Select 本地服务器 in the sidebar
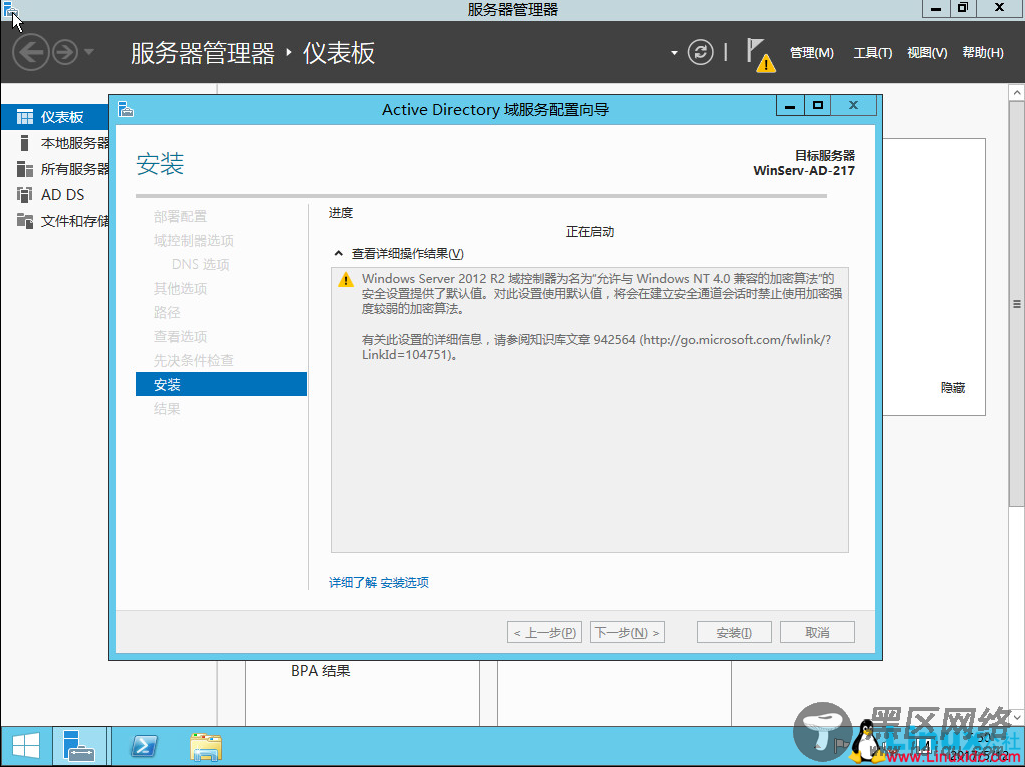This screenshot has width=1025, height=767. pyautogui.click(x=55, y=143)
